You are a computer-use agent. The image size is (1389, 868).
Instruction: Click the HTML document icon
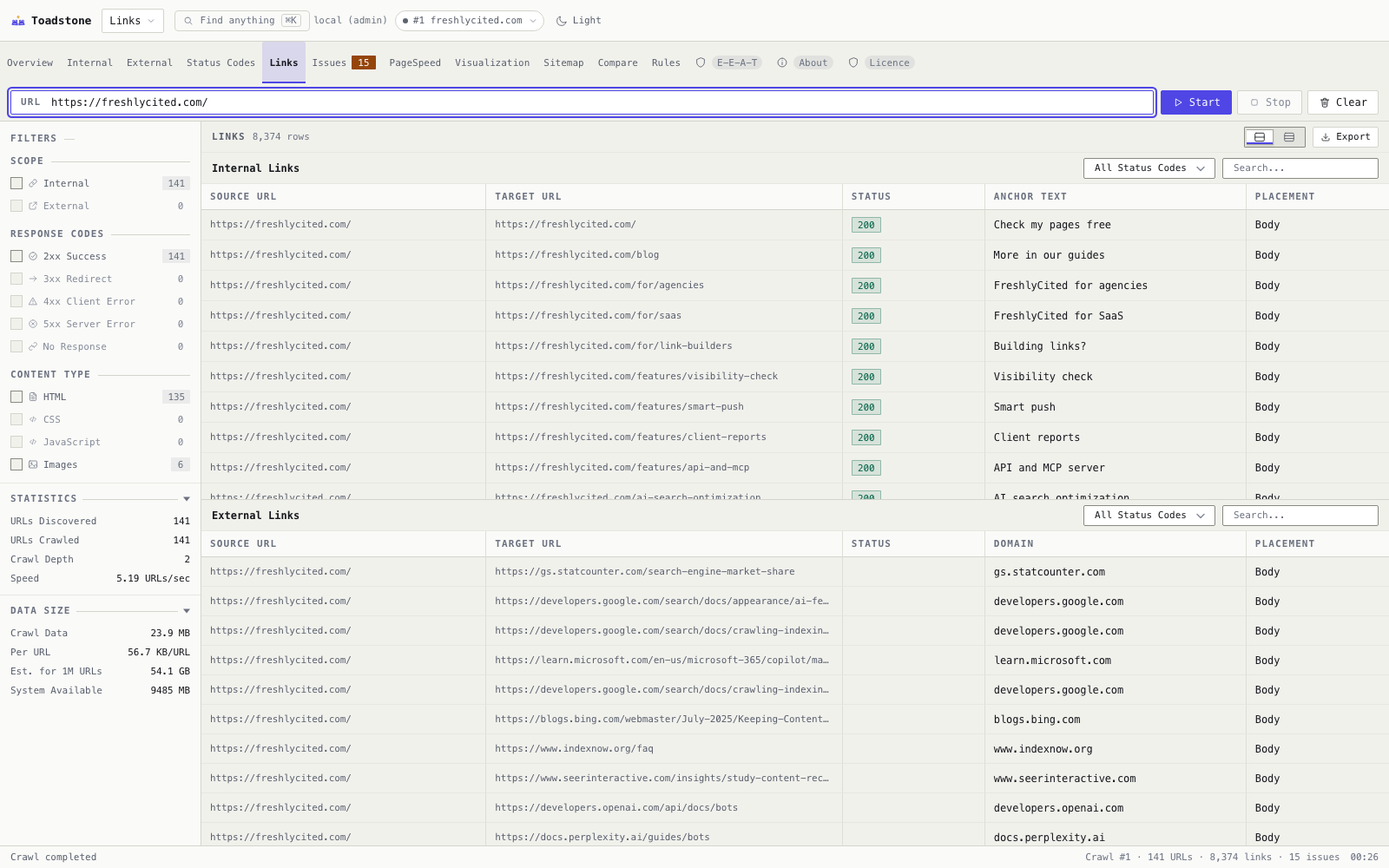[x=33, y=397]
